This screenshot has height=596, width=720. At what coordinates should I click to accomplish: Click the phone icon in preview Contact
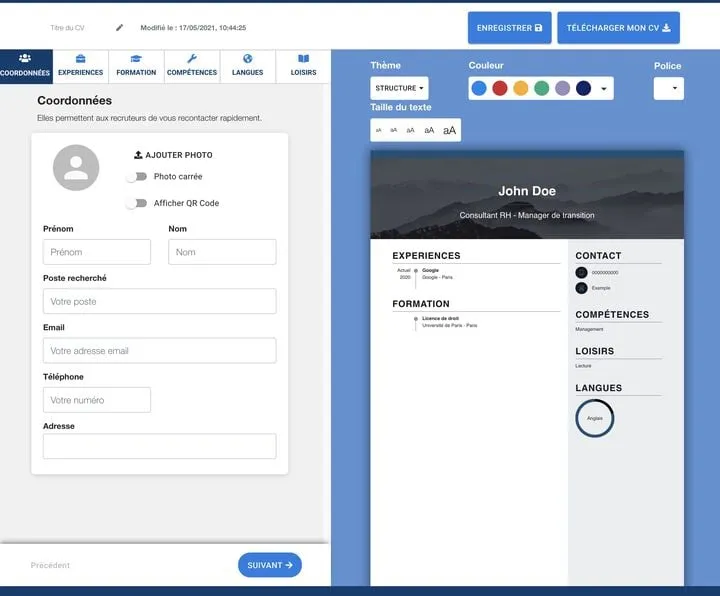point(581,273)
